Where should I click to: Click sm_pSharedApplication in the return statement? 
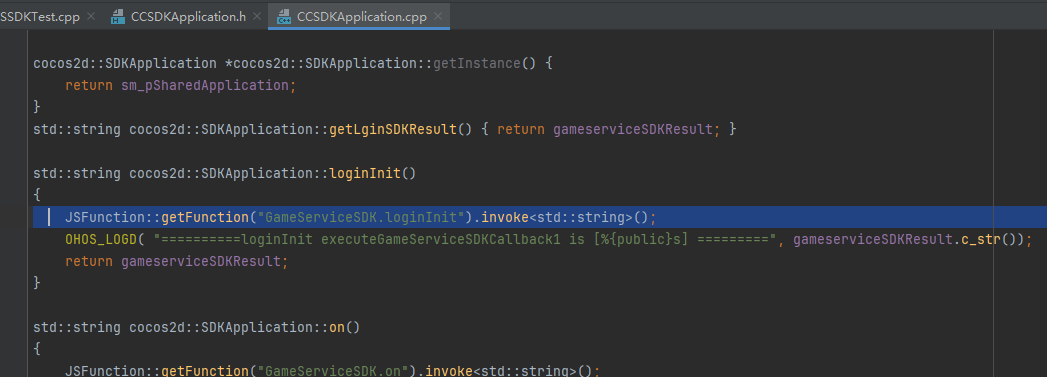pos(205,85)
